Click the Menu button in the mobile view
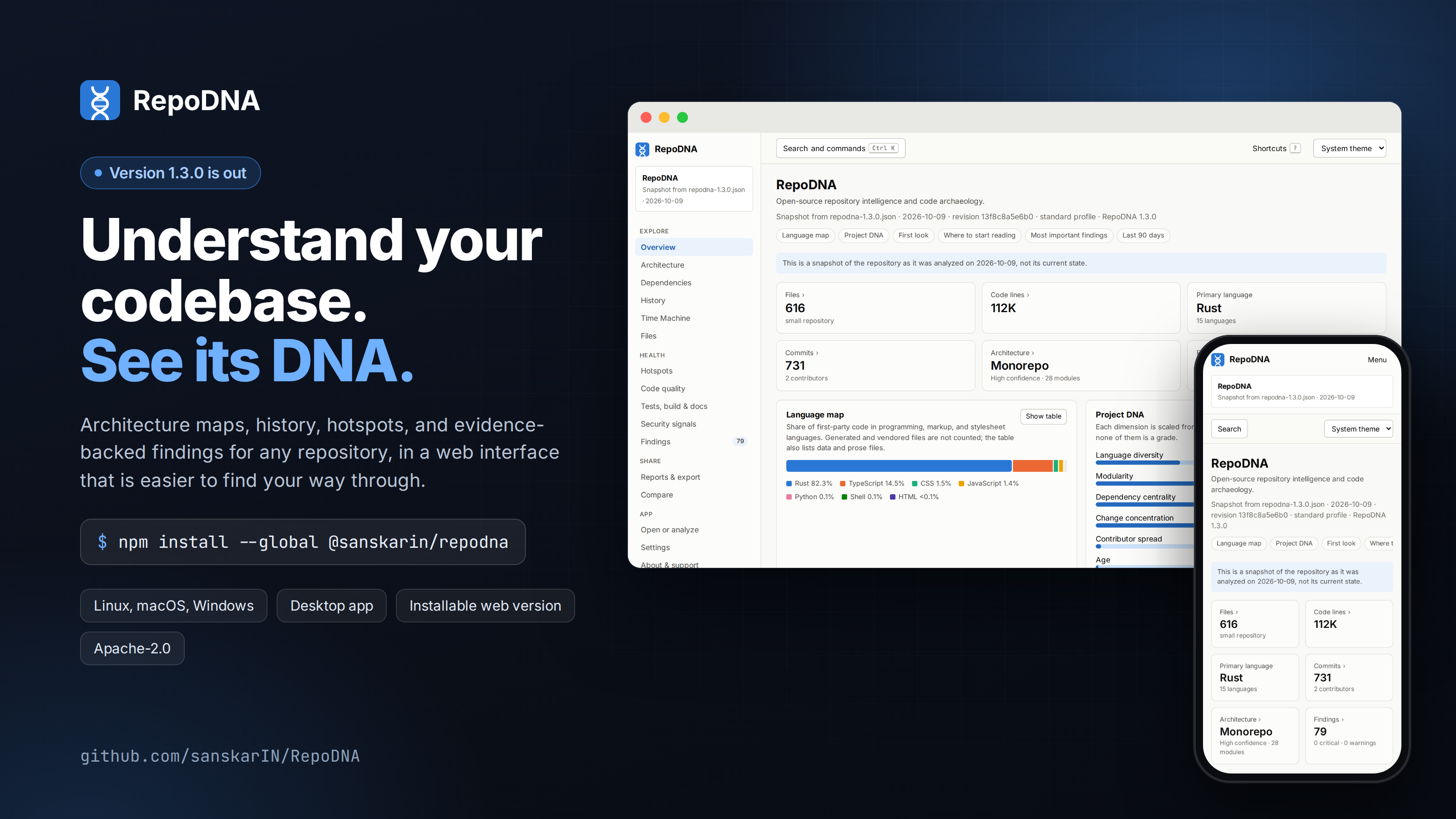The image size is (1456, 819). click(1376, 359)
